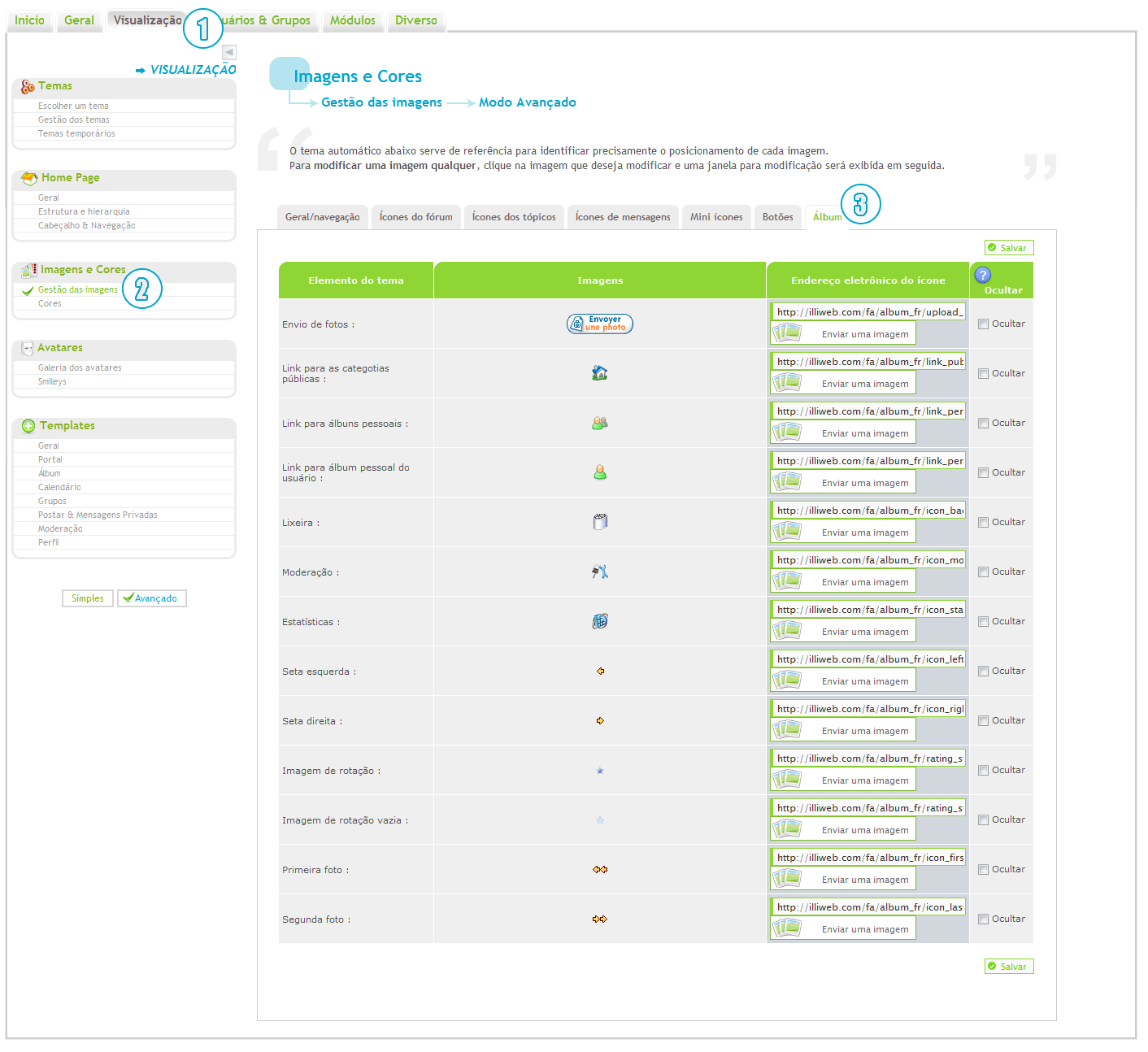
Task: Click the Temas section icon
Action: pyautogui.click(x=28, y=86)
